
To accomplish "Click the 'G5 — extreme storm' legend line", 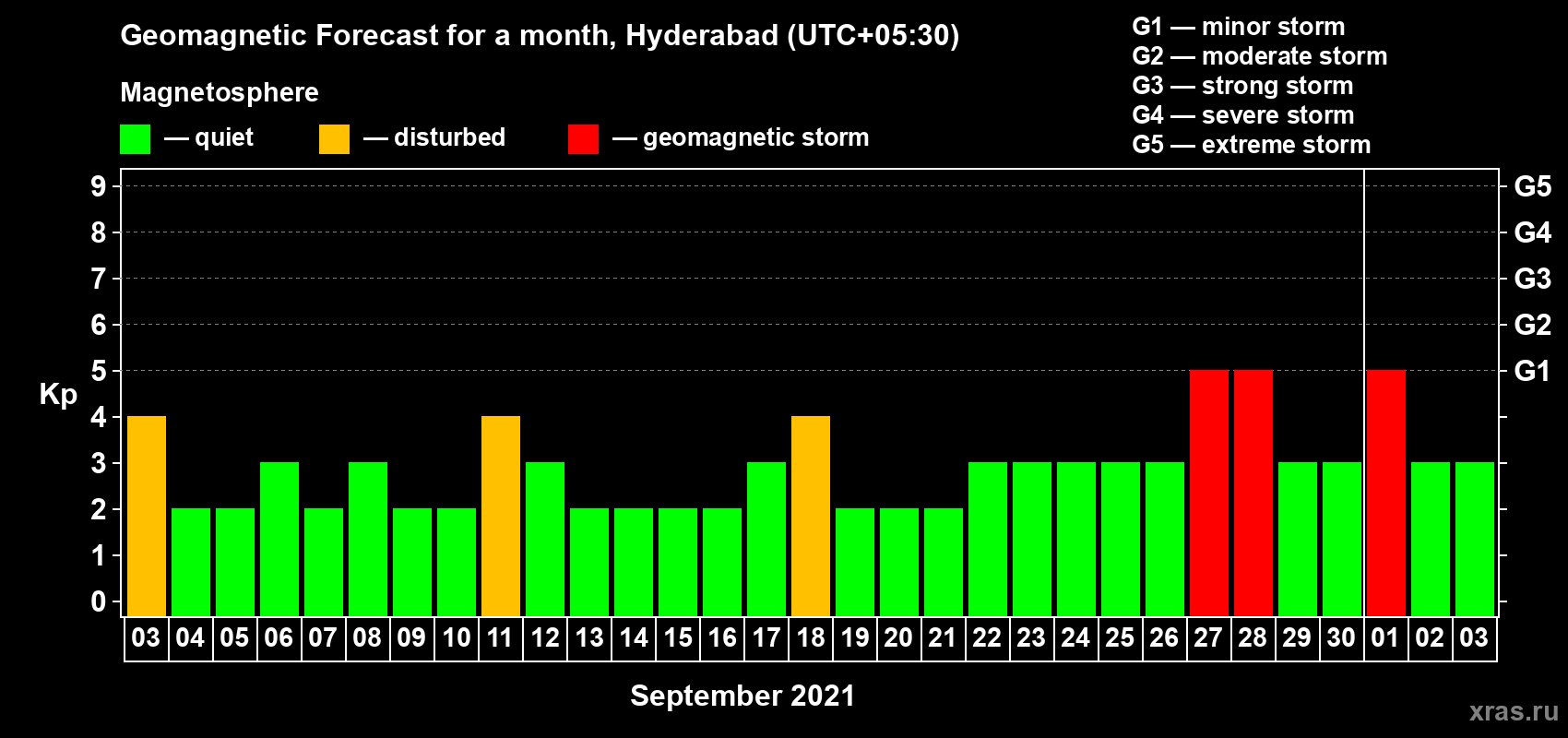I will pyautogui.click(x=1251, y=145).
